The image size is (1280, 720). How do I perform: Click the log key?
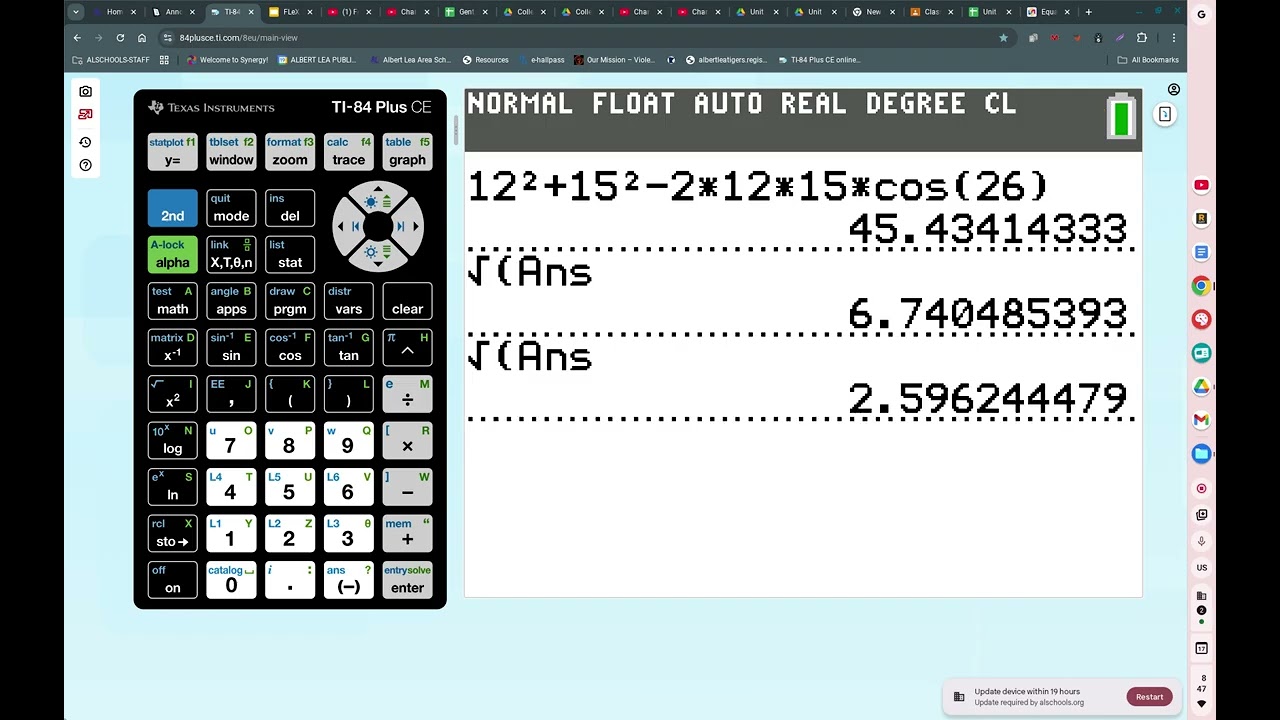pos(172,440)
